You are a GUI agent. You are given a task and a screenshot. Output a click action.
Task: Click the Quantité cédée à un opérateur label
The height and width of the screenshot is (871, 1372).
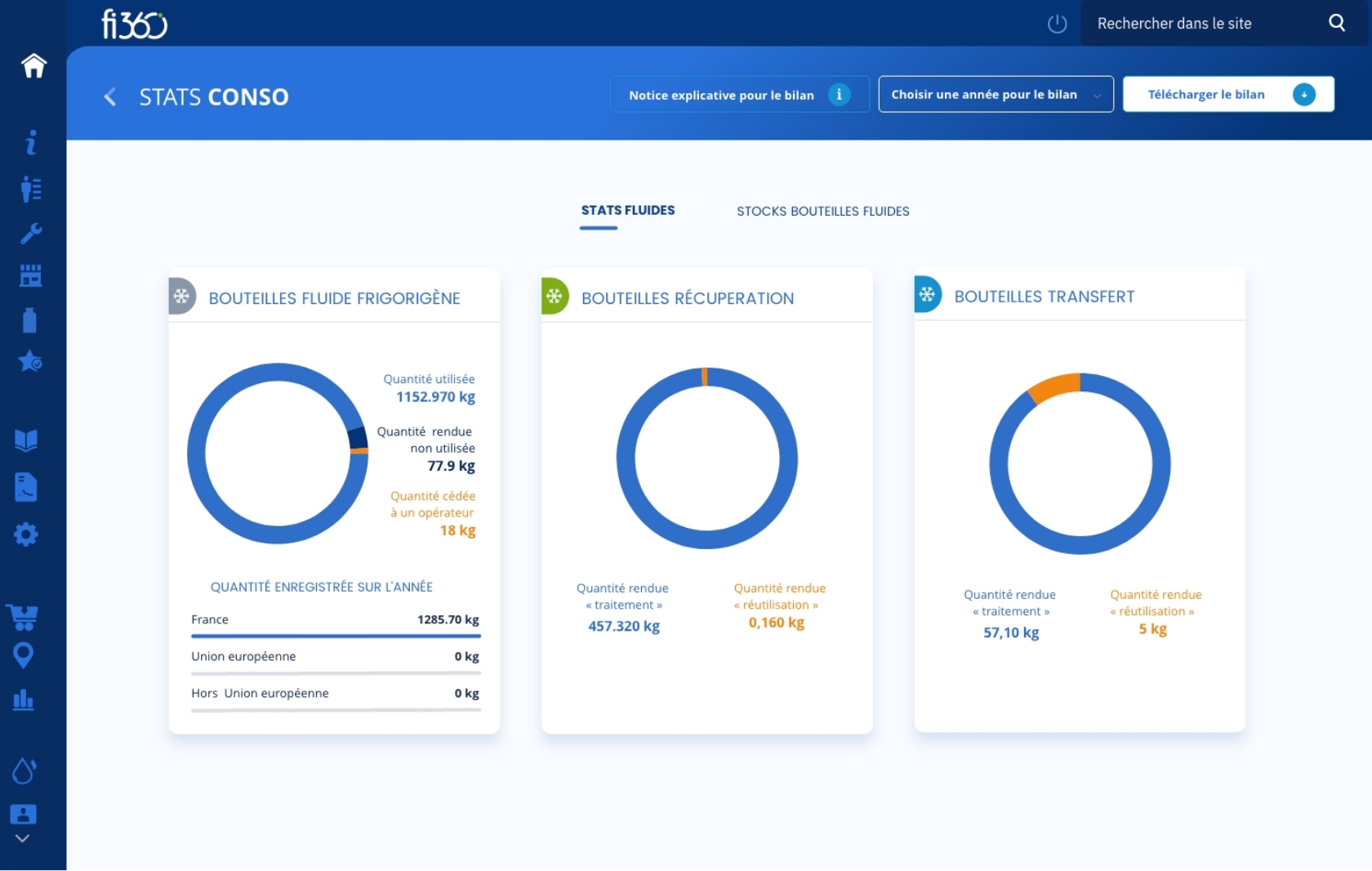tap(433, 504)
